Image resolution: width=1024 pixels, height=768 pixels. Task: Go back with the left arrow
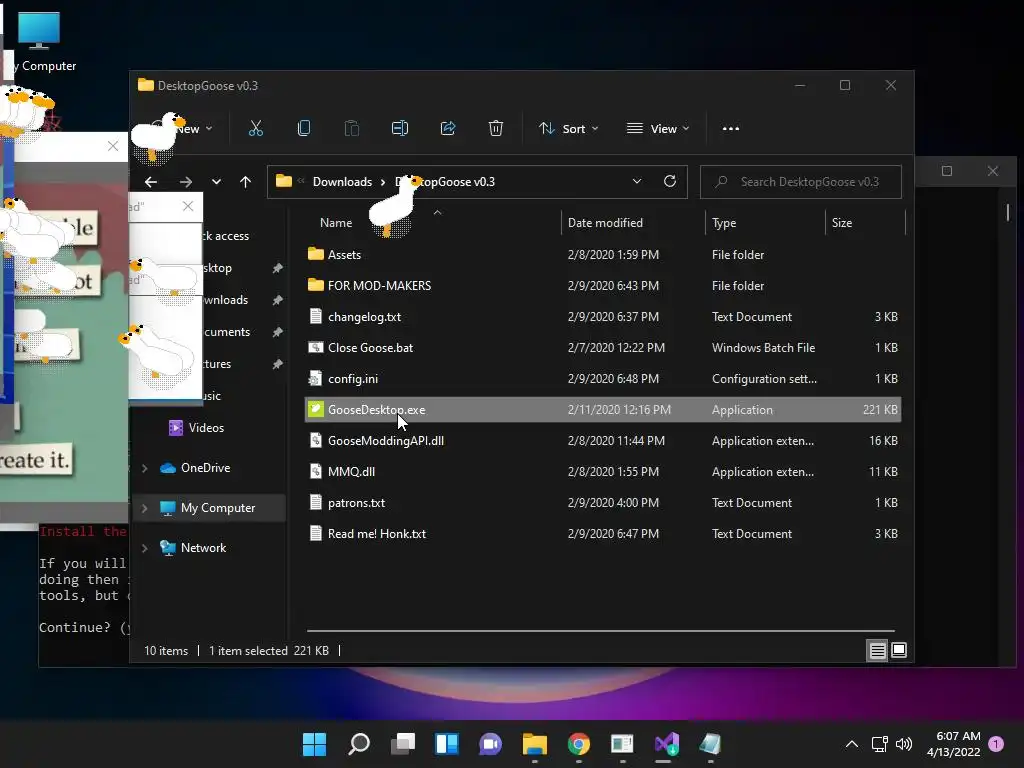[x=151, y=182]
